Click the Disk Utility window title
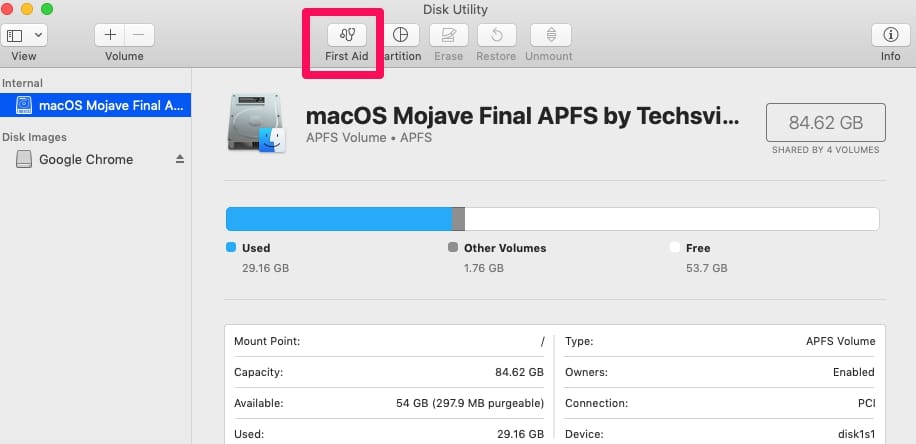Image resolution: width=916 pixels, height=444 pixels. (455, 9)
